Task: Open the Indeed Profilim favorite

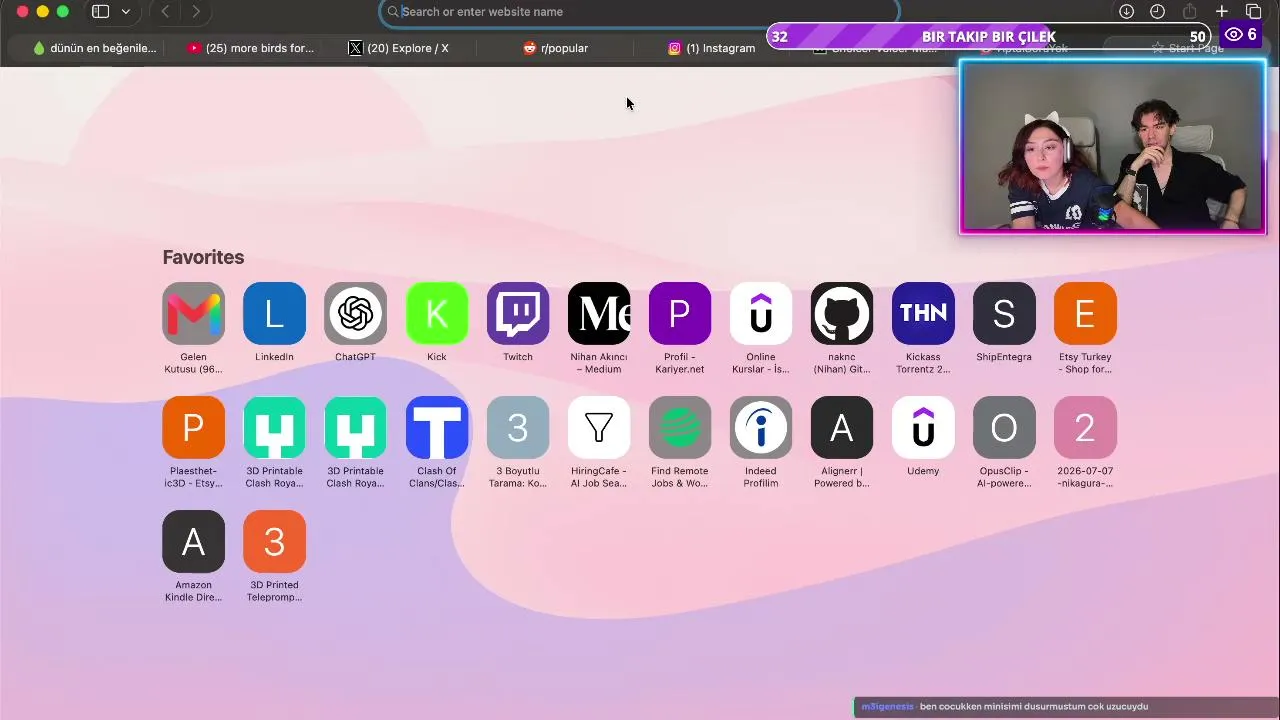Action: coord(761,428)
